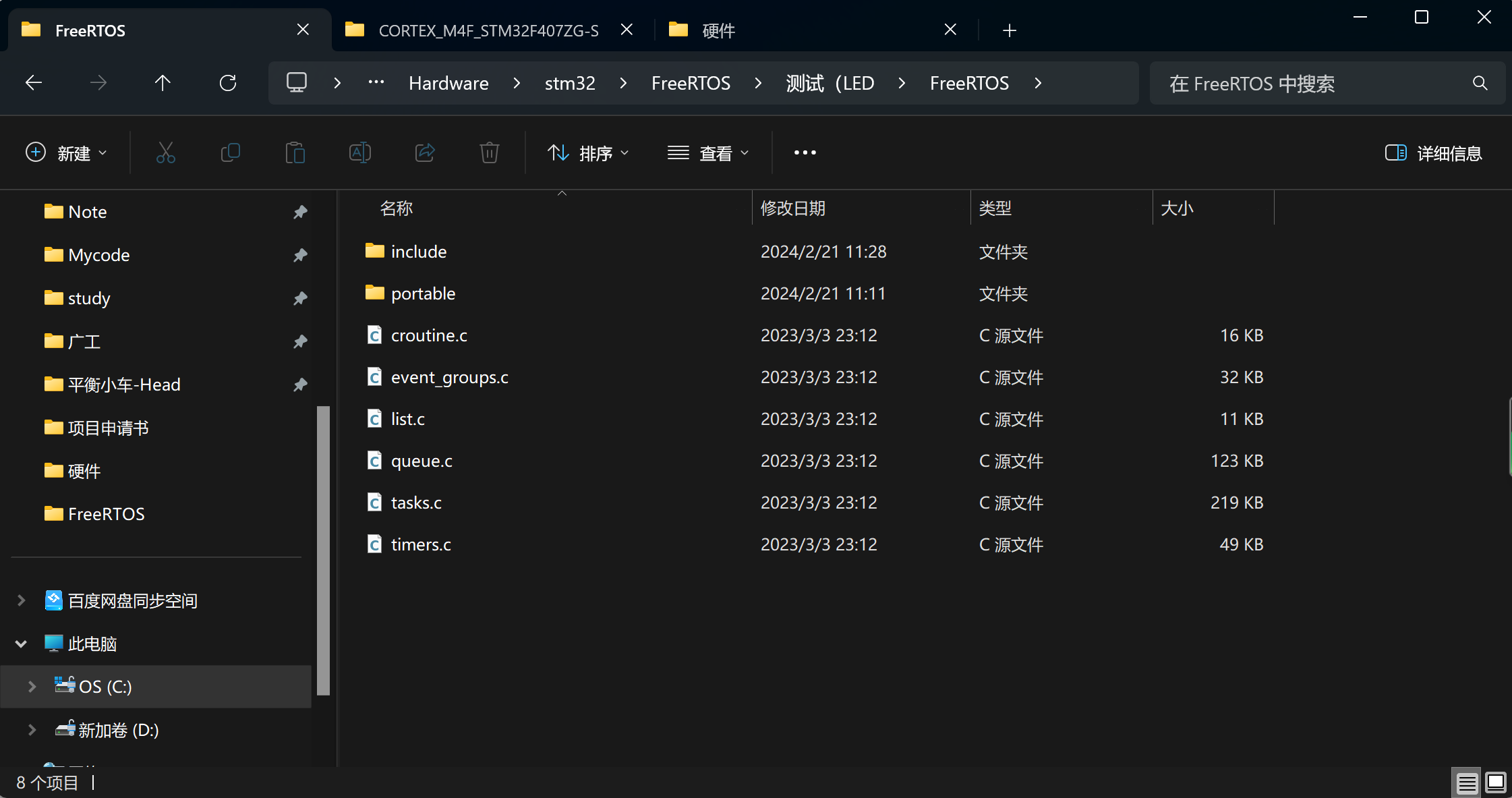This screenshot has width=1512, height=798.
Task: Click the Rename icon in toolbar
Action: click(x=360, y=153)
